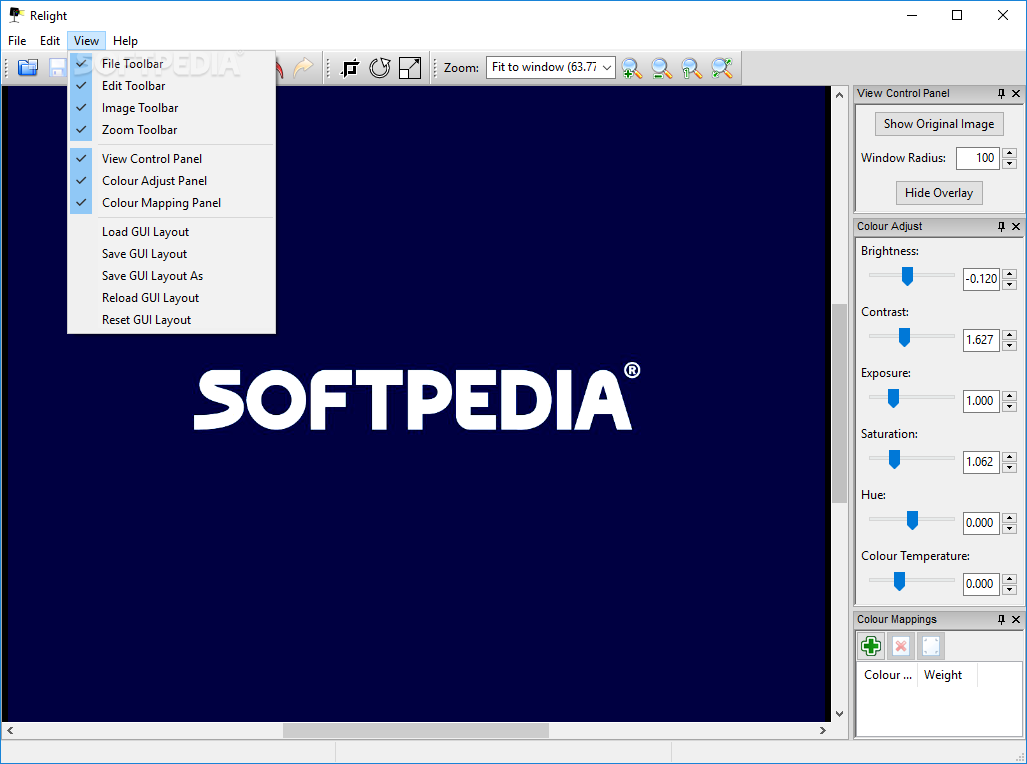The height and width of the screenshot is (764, 1027).
Task: Click the Hue slider handle
Action: (912, 520)
